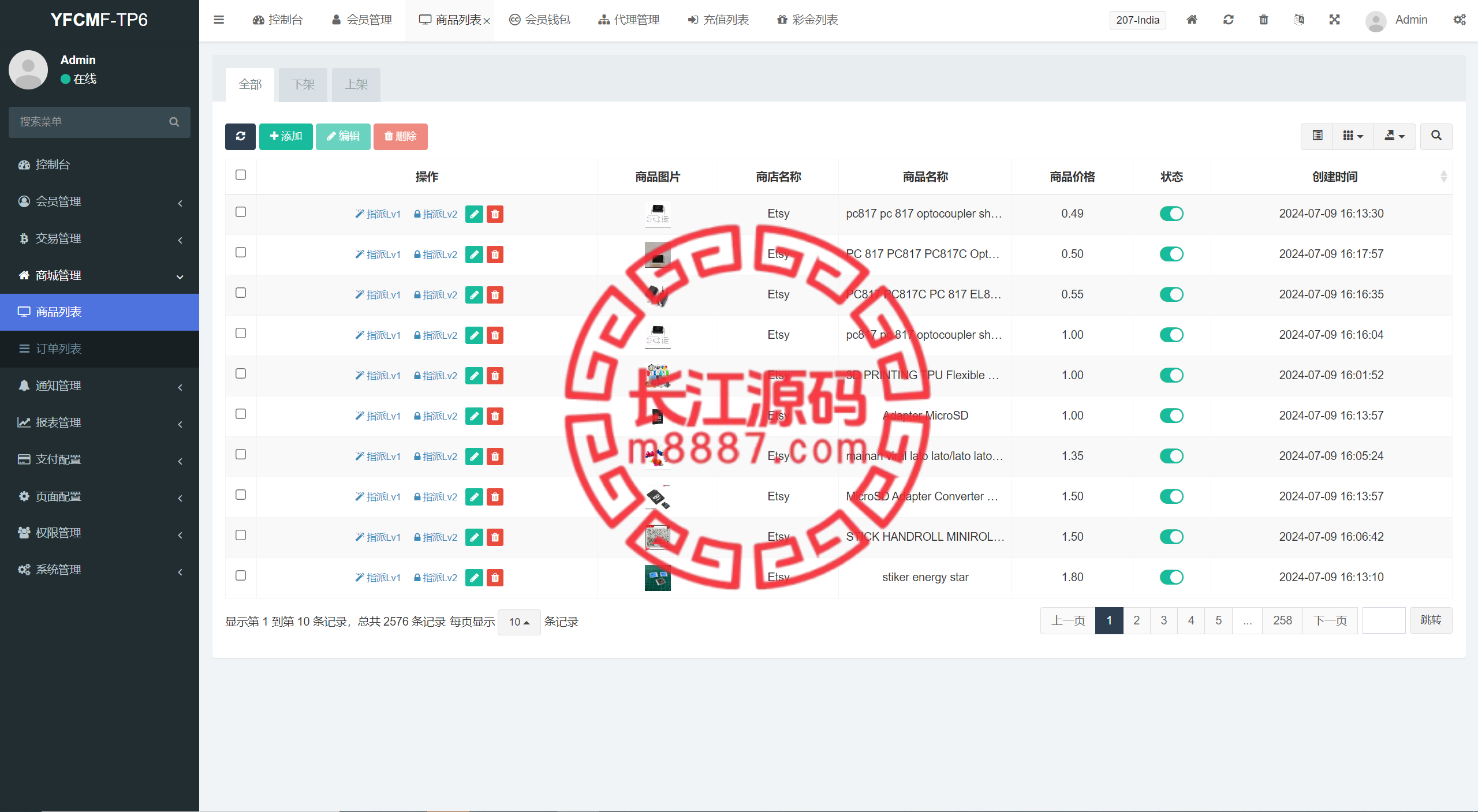Image resolution: width=1478 pixels, height=812 pixels.
Task: Click the language switch icon in top bar
Action: (x=1299, y=20)
